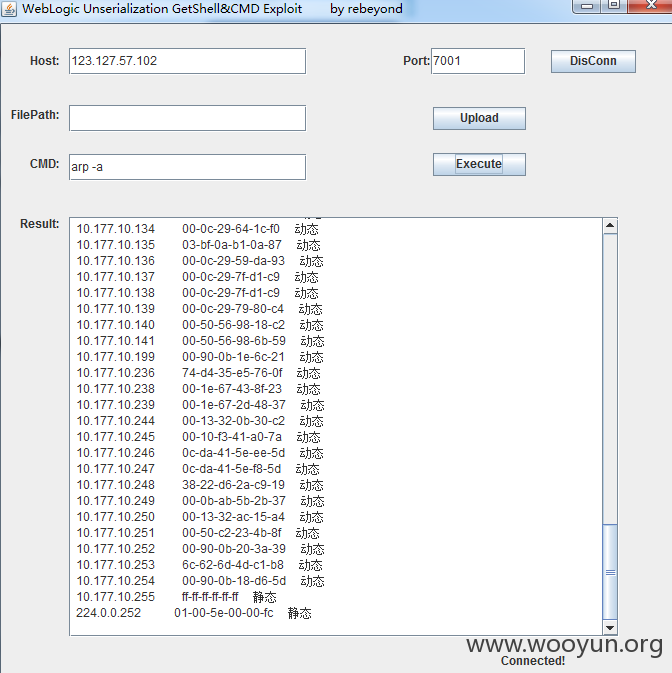
Task: Select MAC address 74-d4-35-e5-76-0f
Action: pyautogui.click(x=232, y=373)
